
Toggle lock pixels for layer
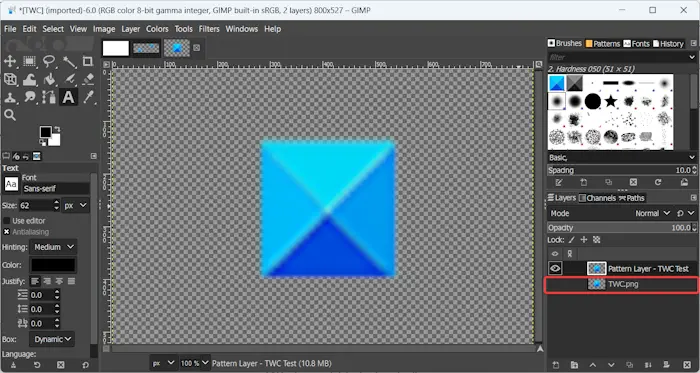(x=571, y=240)
